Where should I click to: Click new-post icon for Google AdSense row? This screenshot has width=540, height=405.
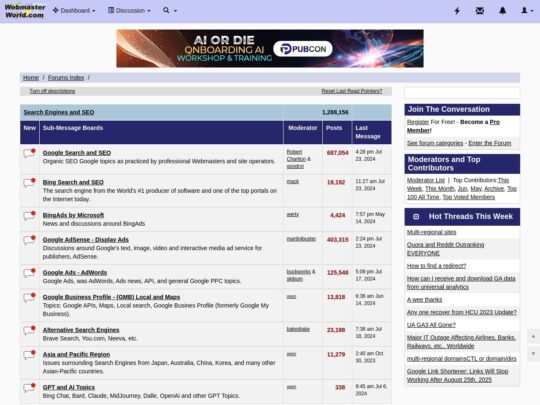[30, 240]
